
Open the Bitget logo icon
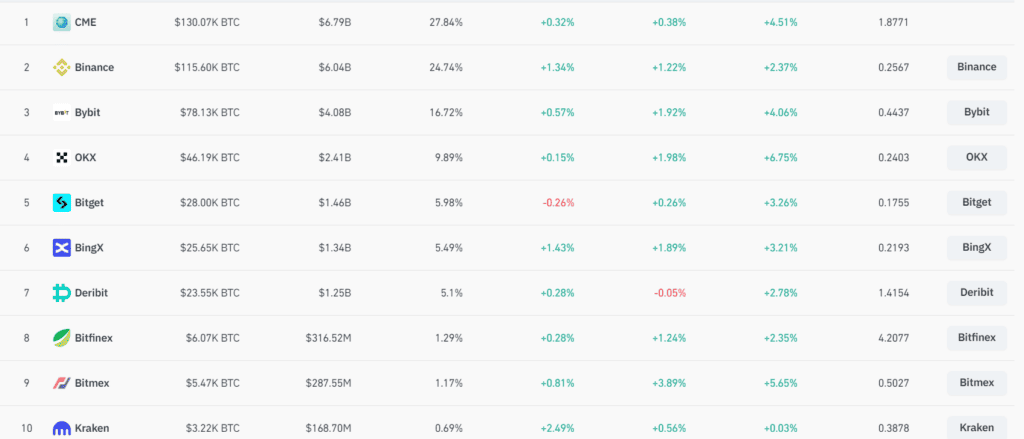point(61,203)
